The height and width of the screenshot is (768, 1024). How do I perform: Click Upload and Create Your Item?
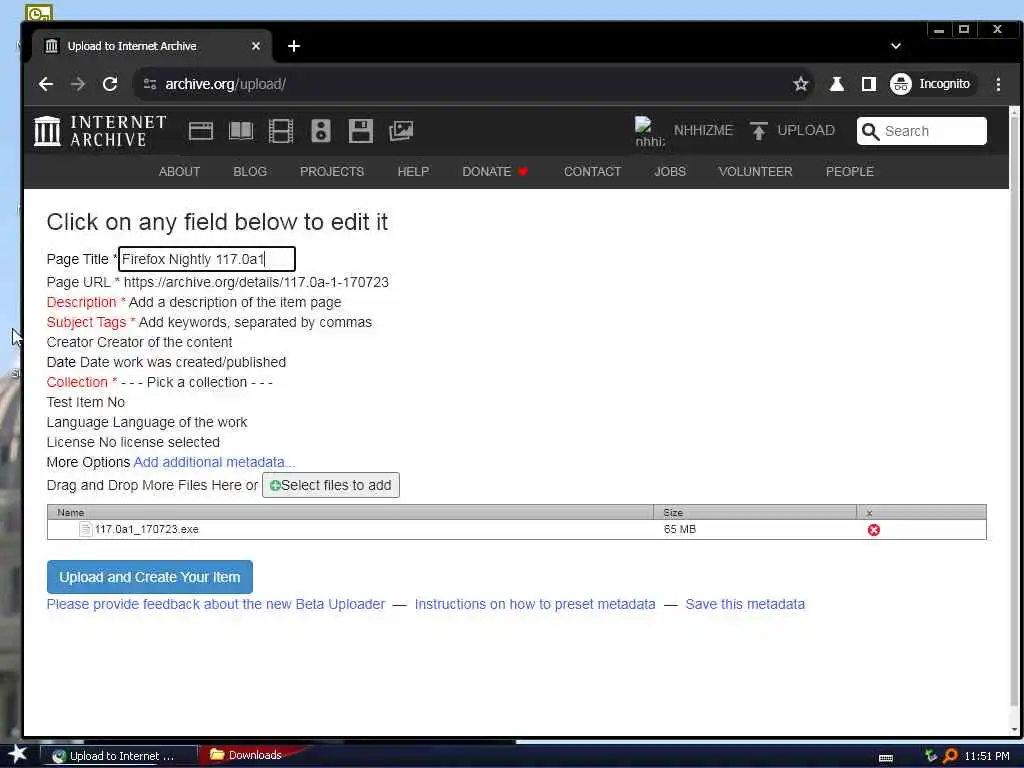coord(150,577)
